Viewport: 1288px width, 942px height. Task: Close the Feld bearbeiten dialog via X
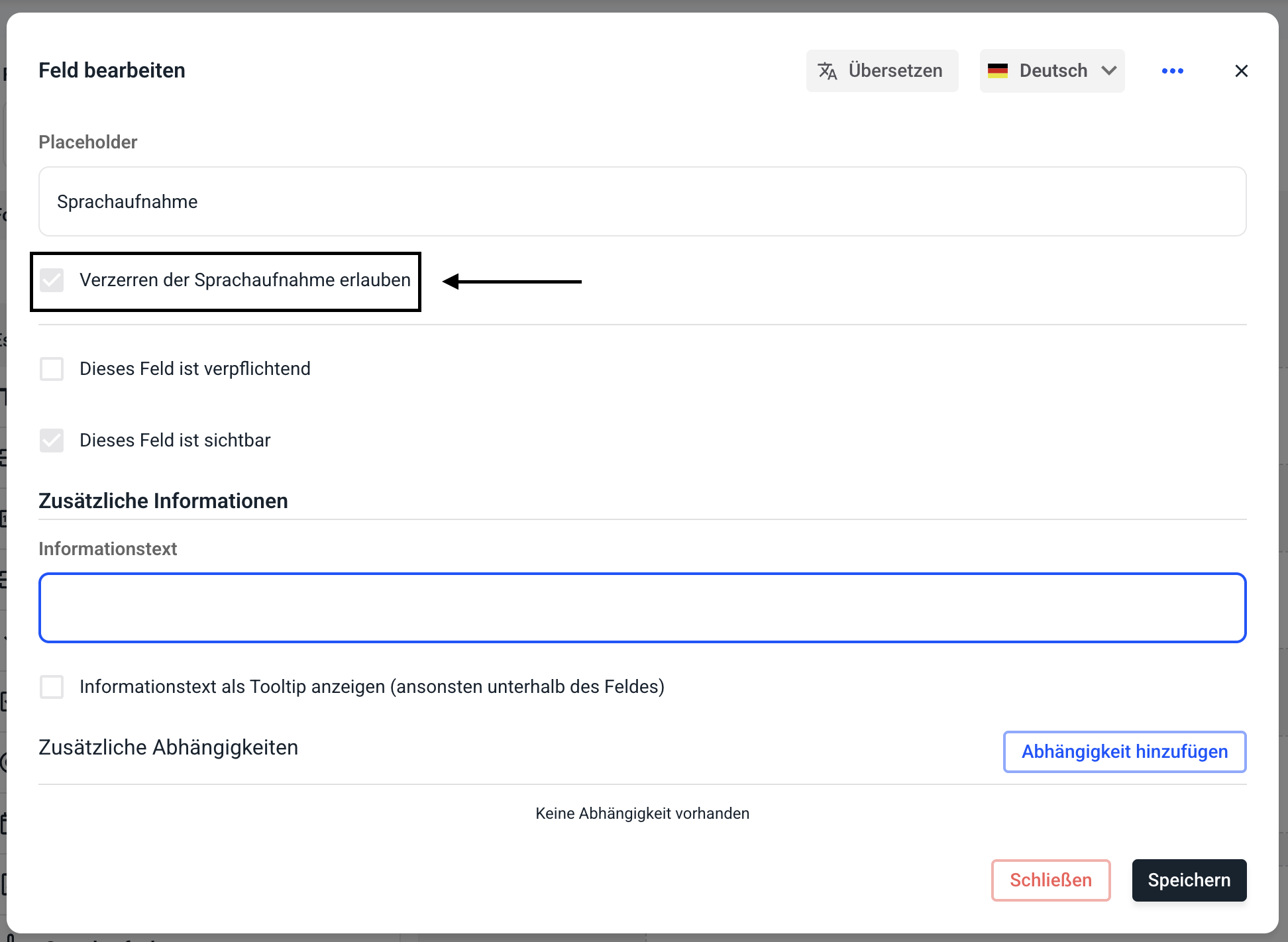[x=1241, y=71]
